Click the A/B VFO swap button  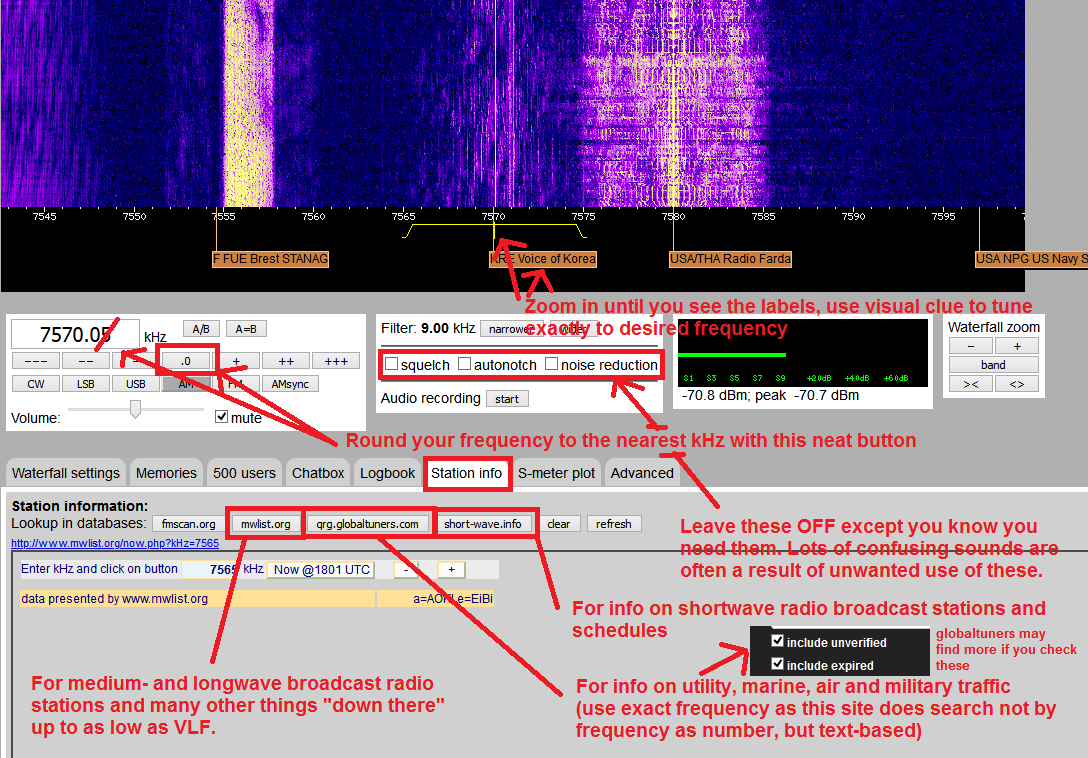(x=201, y=329)
